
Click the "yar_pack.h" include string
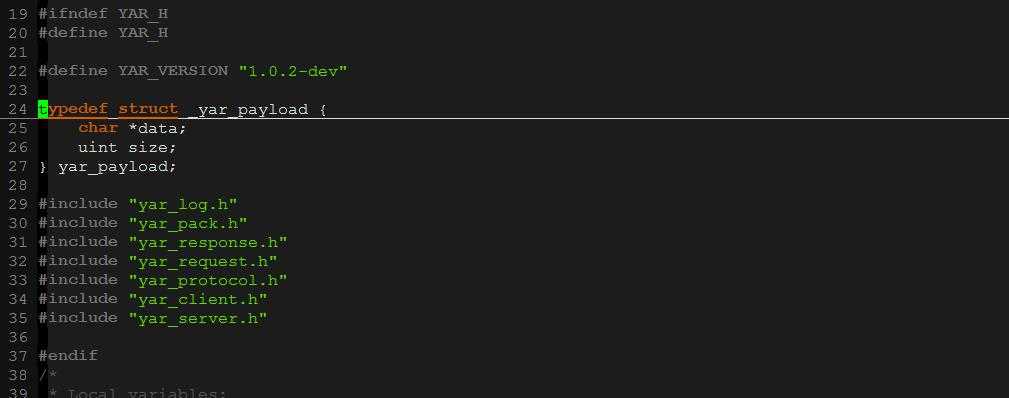coord(188,223)
